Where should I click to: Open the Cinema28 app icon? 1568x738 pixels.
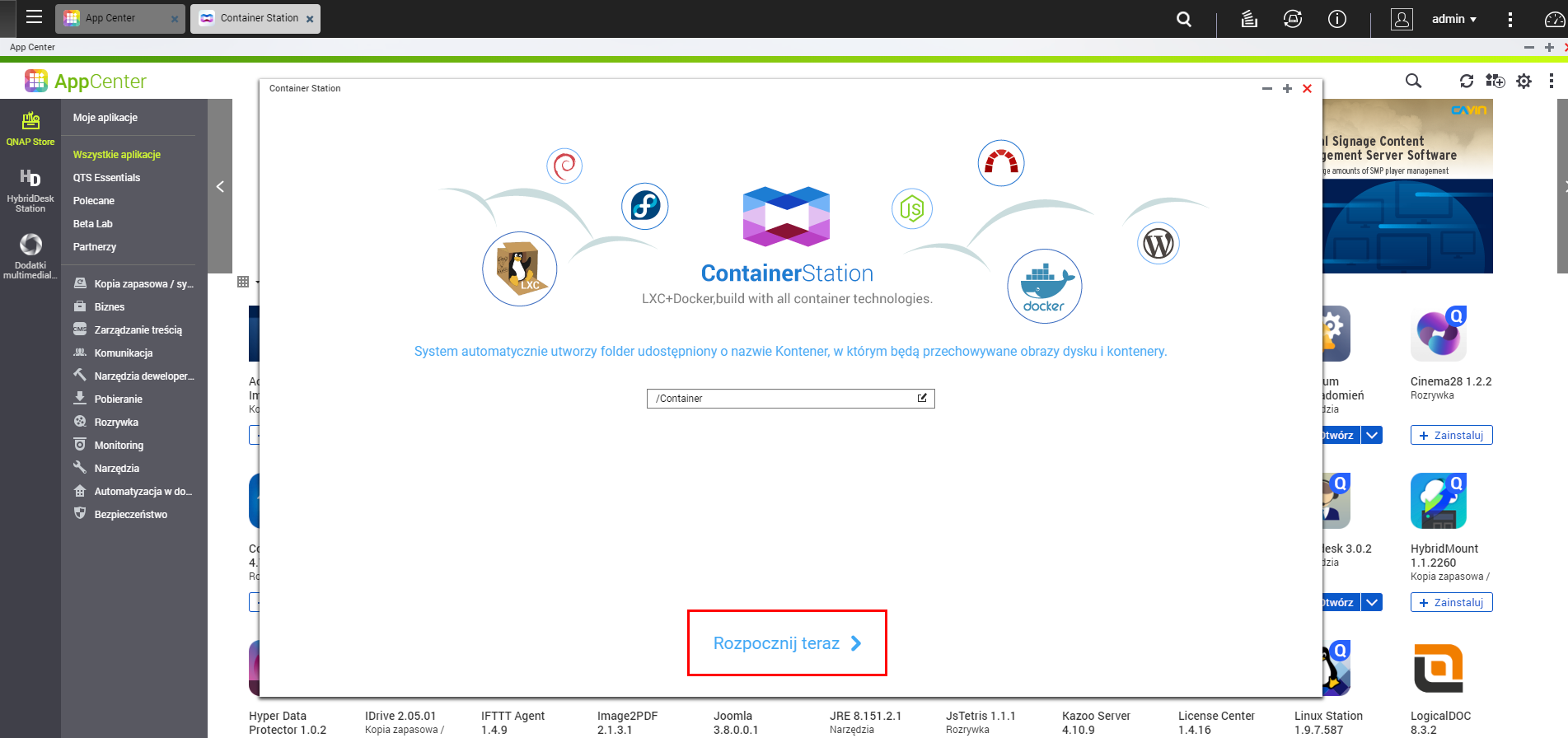1439,334
